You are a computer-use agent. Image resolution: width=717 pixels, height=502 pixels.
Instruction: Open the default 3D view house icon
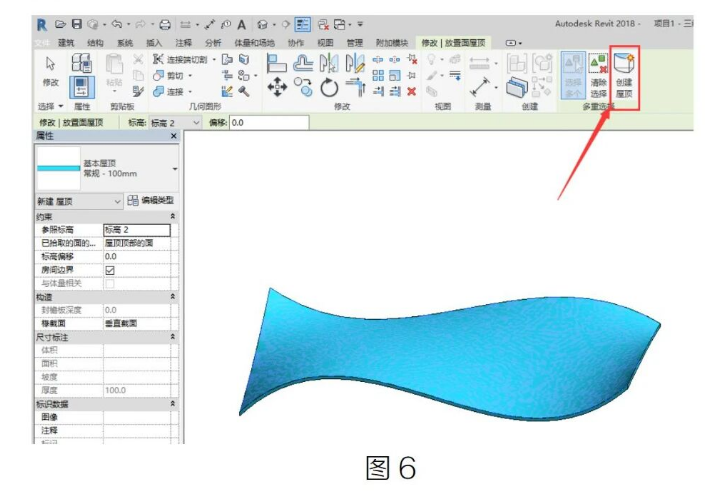pyautogui.click(x=262, y=25)
